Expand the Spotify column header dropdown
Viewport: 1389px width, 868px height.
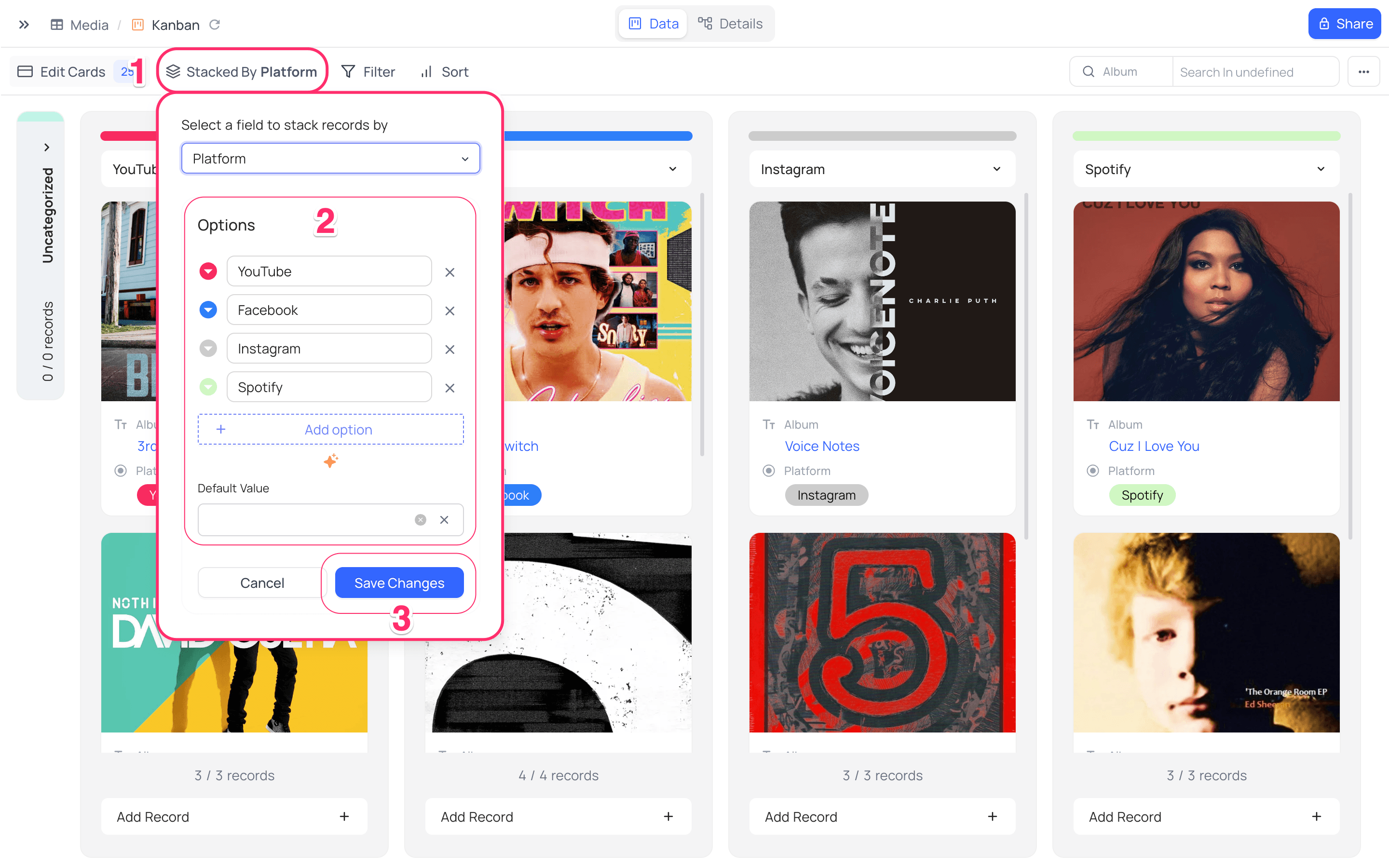[x=1321, y=169]
